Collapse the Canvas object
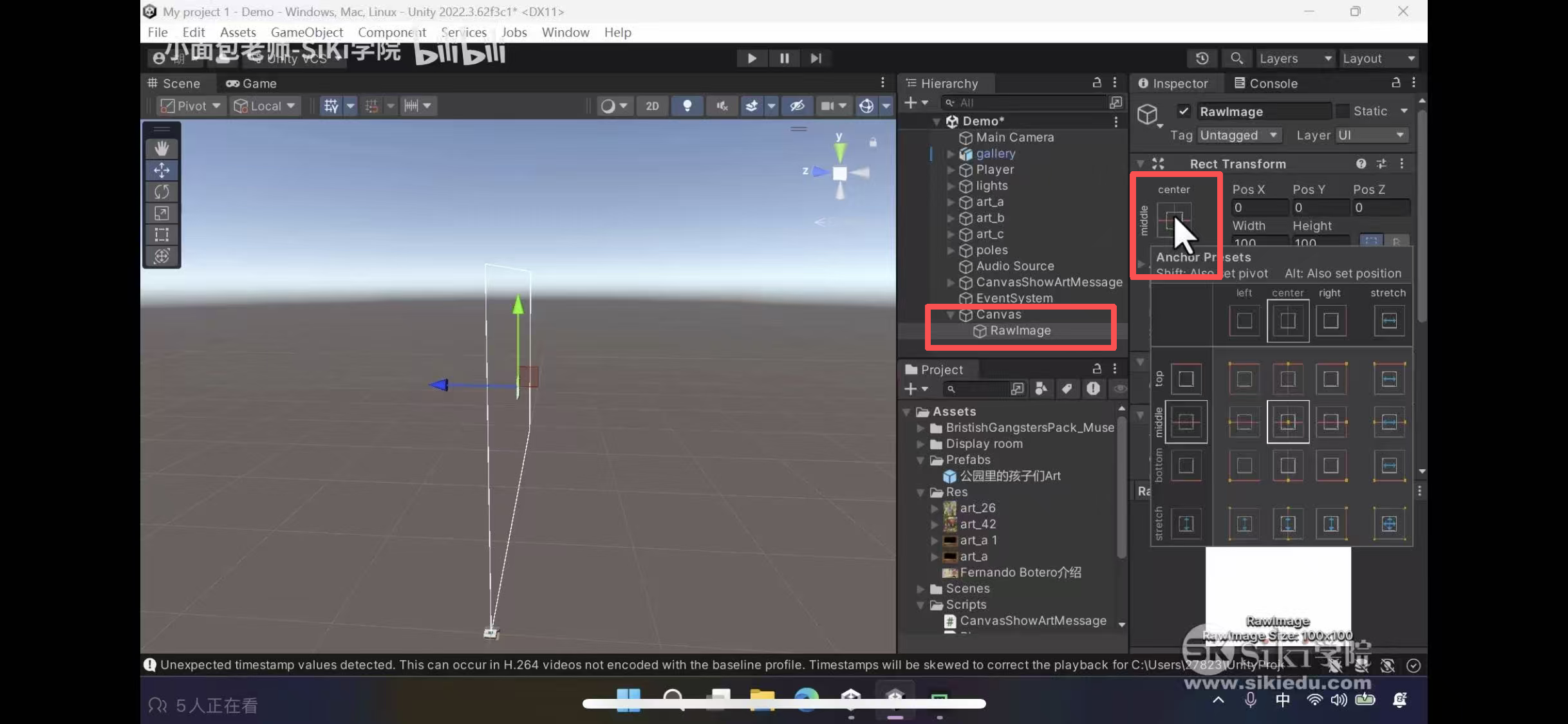 [950, 315]
